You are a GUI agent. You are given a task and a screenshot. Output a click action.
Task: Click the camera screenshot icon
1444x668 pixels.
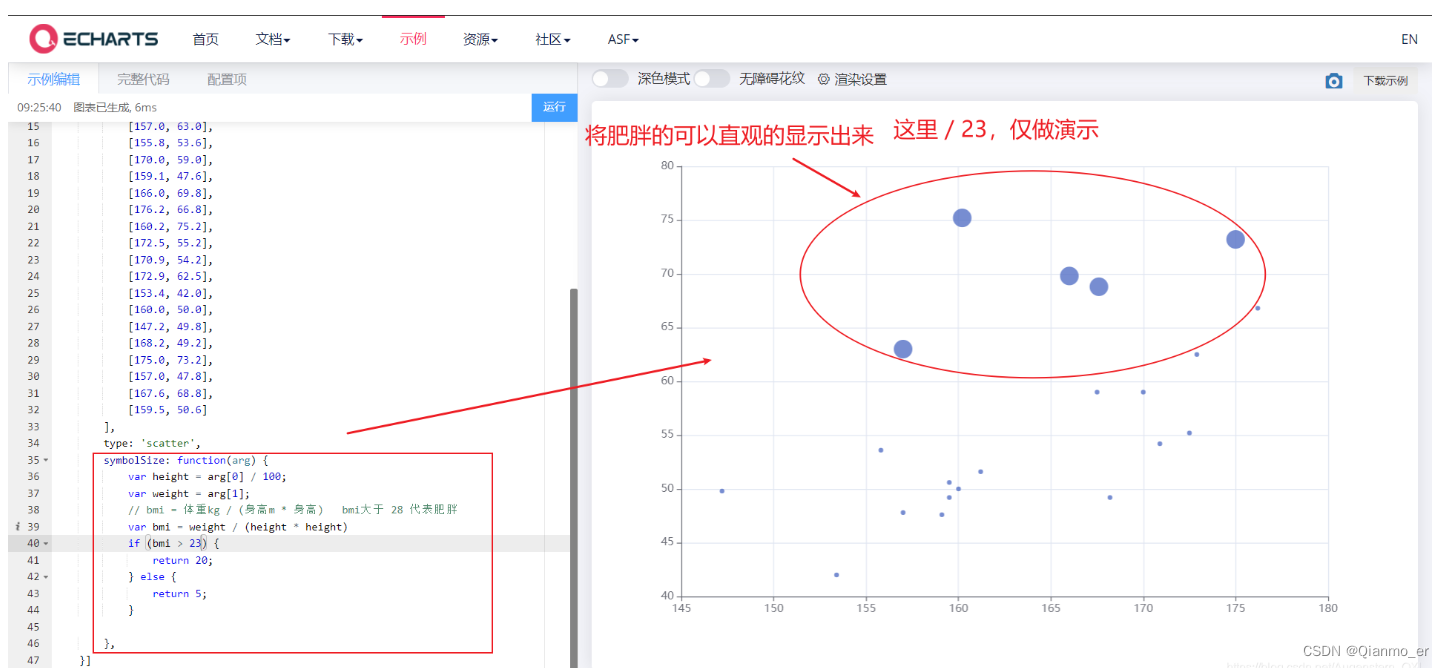[x=1335, y=79]
